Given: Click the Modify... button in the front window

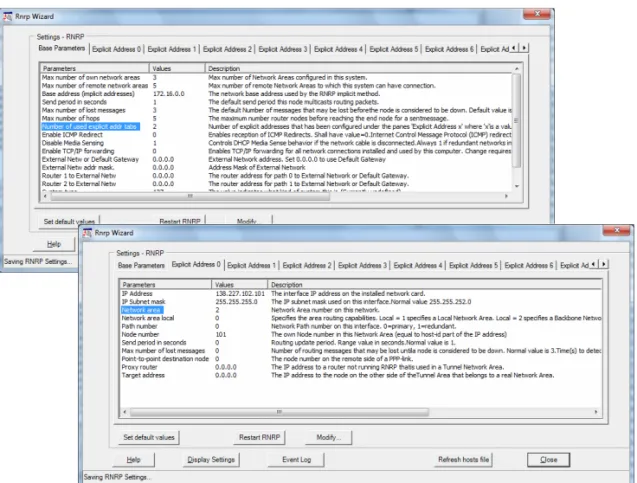Looking at the screenshot, I should 328,438.
